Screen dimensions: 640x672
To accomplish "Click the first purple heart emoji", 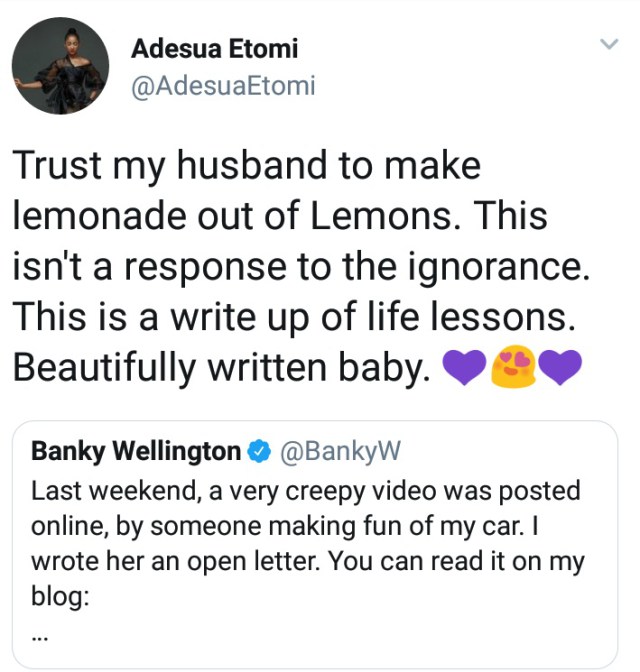I will (x=464, y=370).
